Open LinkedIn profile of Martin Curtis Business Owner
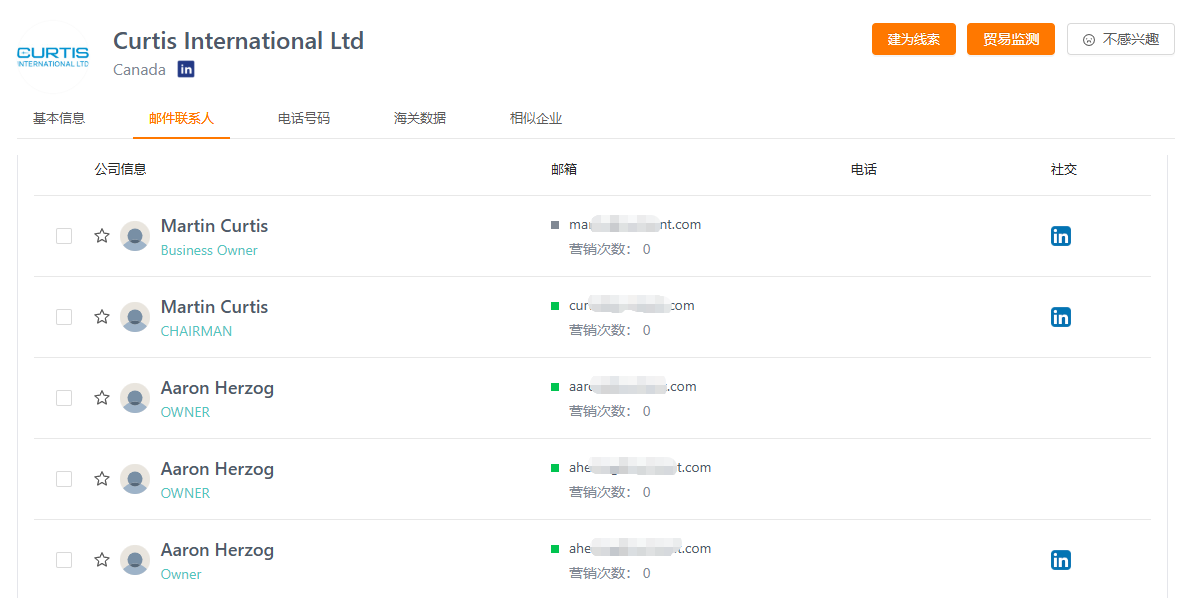The width and height of the screenshot is (1188, 598). coord(1061,236)
